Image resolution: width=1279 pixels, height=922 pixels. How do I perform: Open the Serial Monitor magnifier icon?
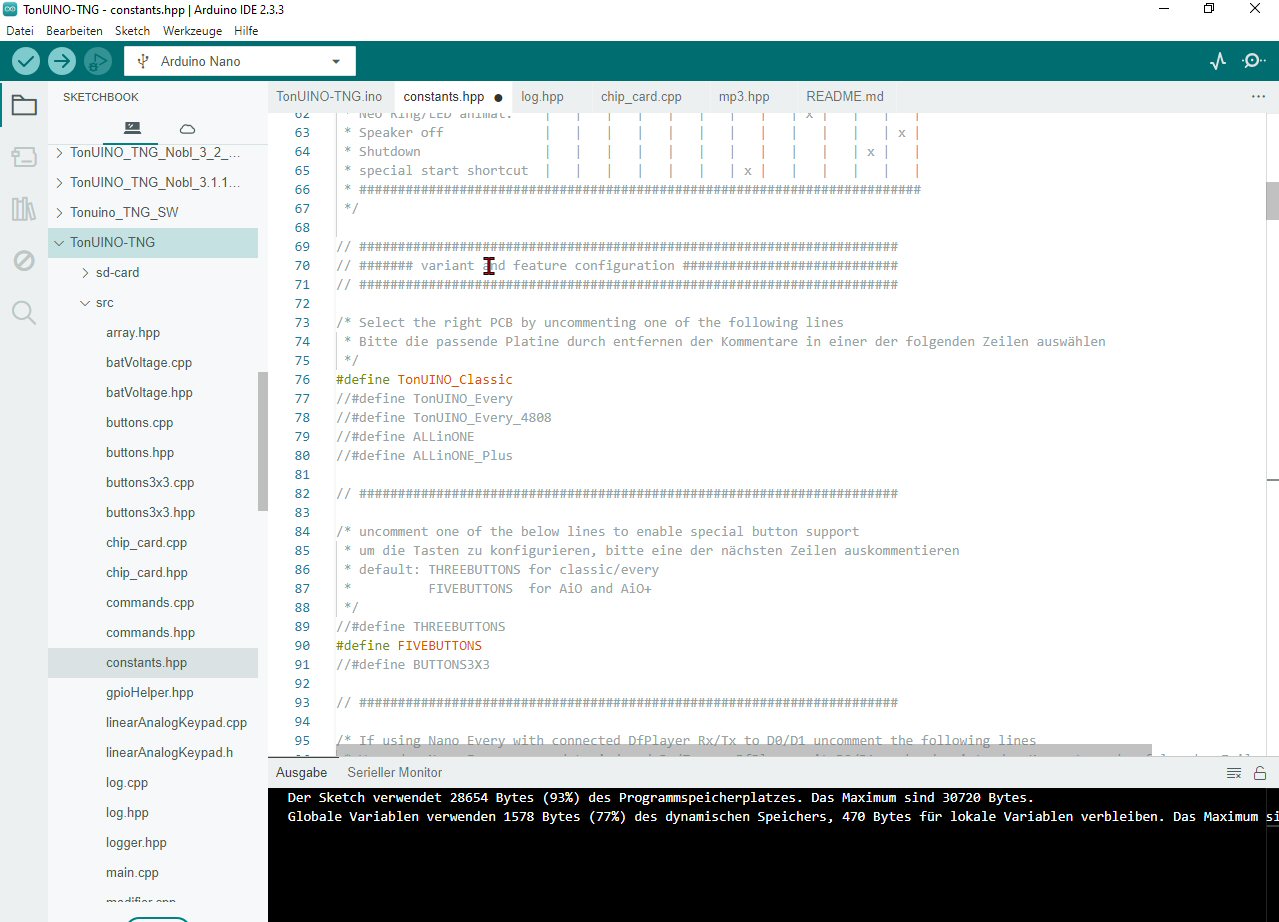pyautogui.click(x=1253, y=61)
